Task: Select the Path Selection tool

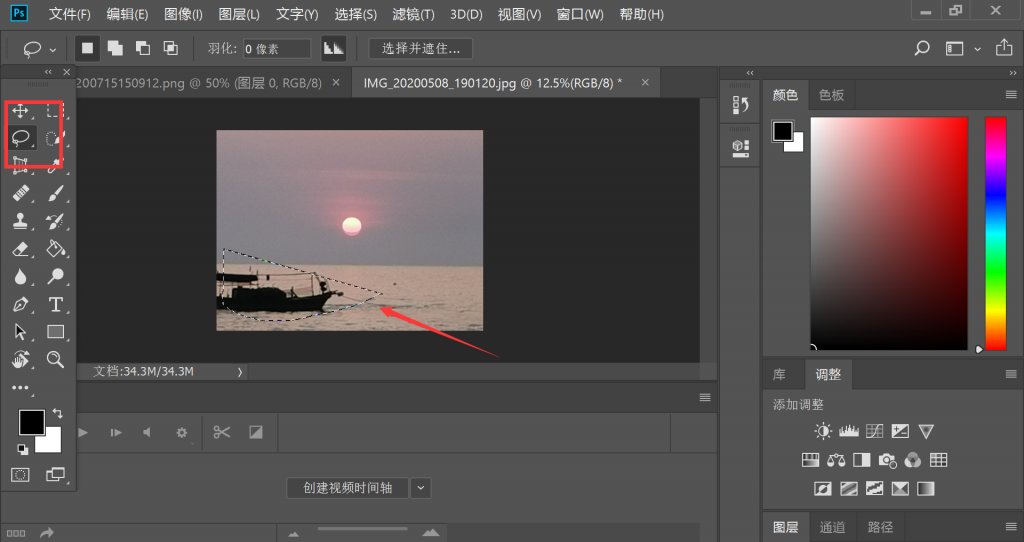Action: tap(20, 332)
